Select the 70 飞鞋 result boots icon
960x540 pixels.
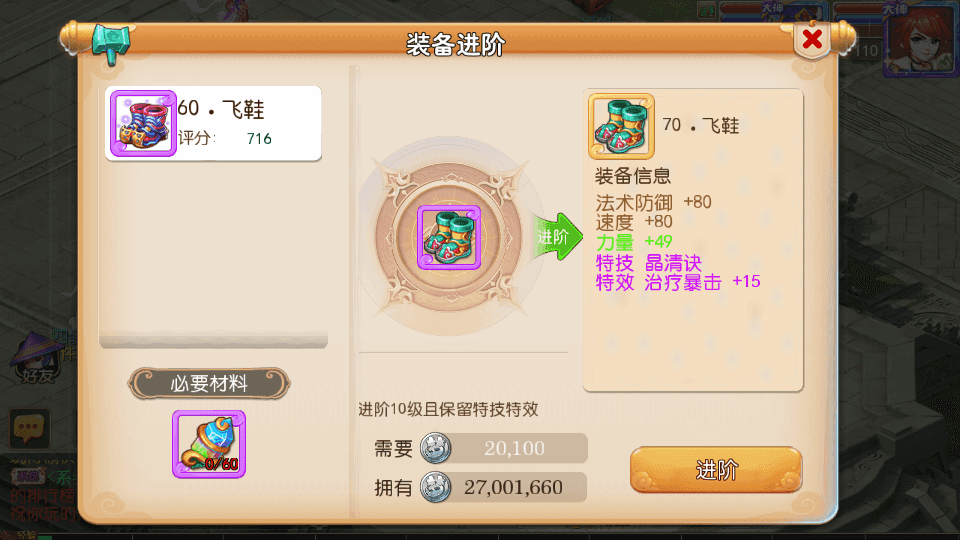621,126
